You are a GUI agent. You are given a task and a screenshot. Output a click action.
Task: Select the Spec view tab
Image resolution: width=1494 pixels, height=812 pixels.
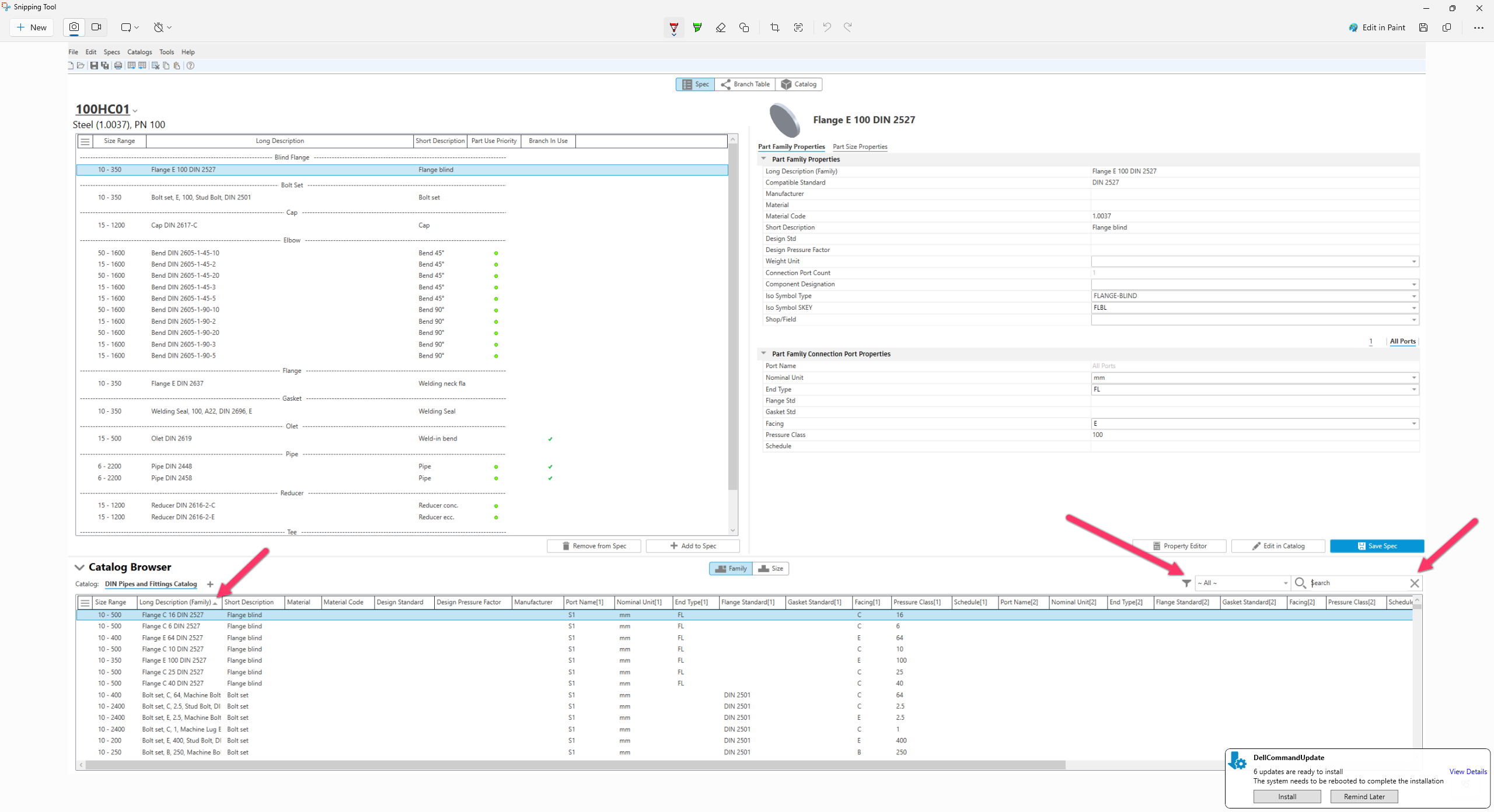tap(695, 84)
